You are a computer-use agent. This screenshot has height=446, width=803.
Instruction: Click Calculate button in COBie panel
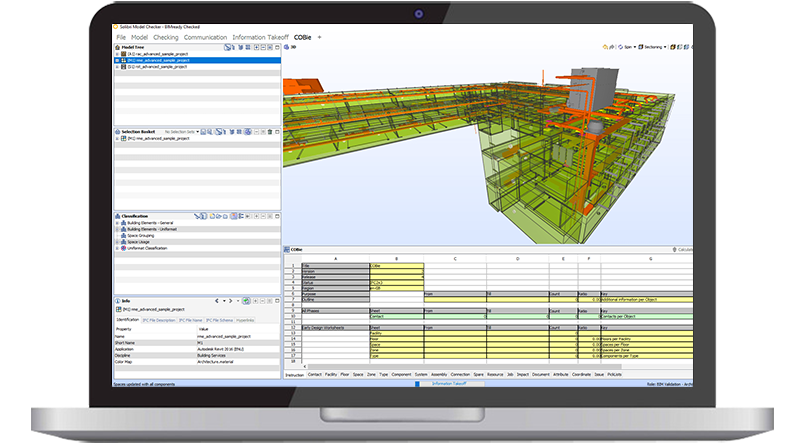pos(683,249)
